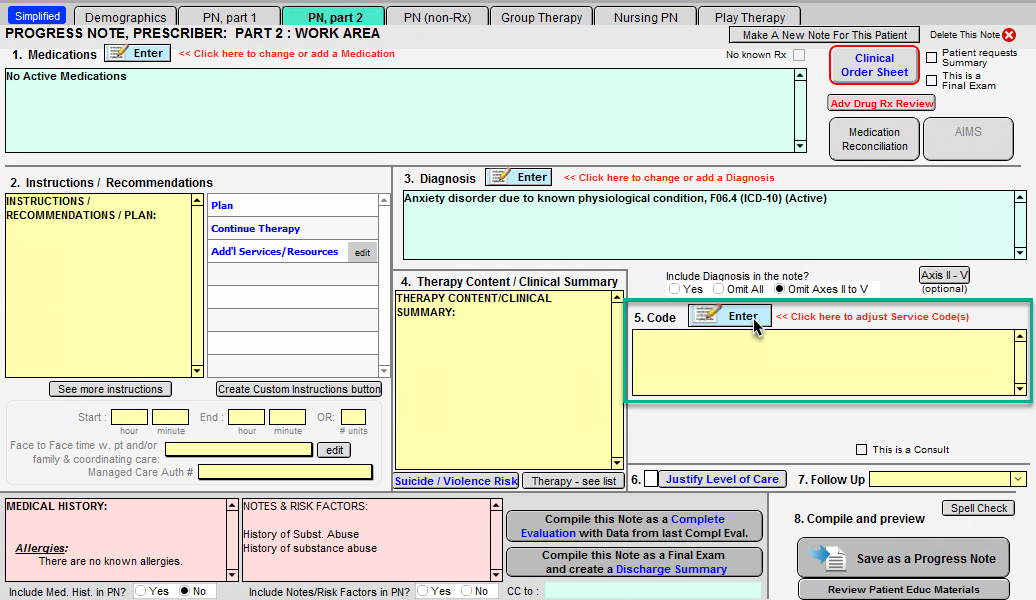Screen dimensions: 1036x600
Task: Open the Clinical Order Sheet
Action: [x=874, y=65]
